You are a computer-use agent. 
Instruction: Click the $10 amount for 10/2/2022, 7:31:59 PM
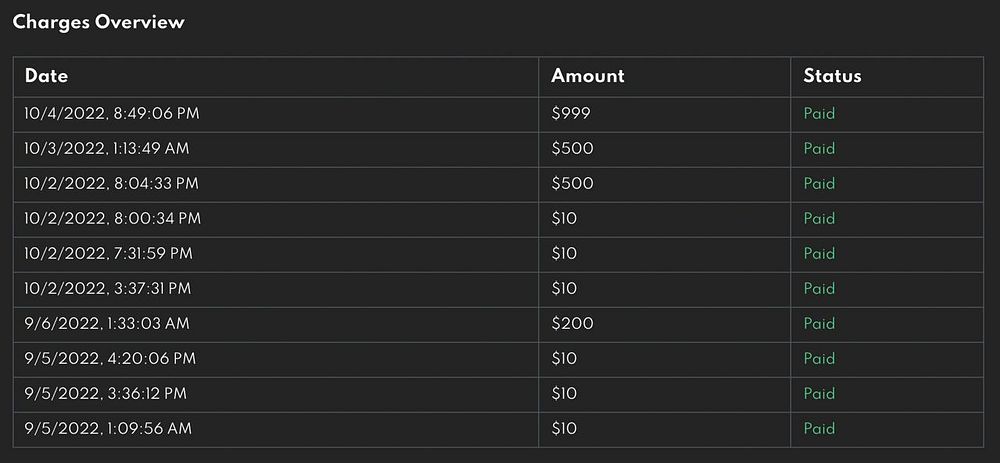coord(564,254)
